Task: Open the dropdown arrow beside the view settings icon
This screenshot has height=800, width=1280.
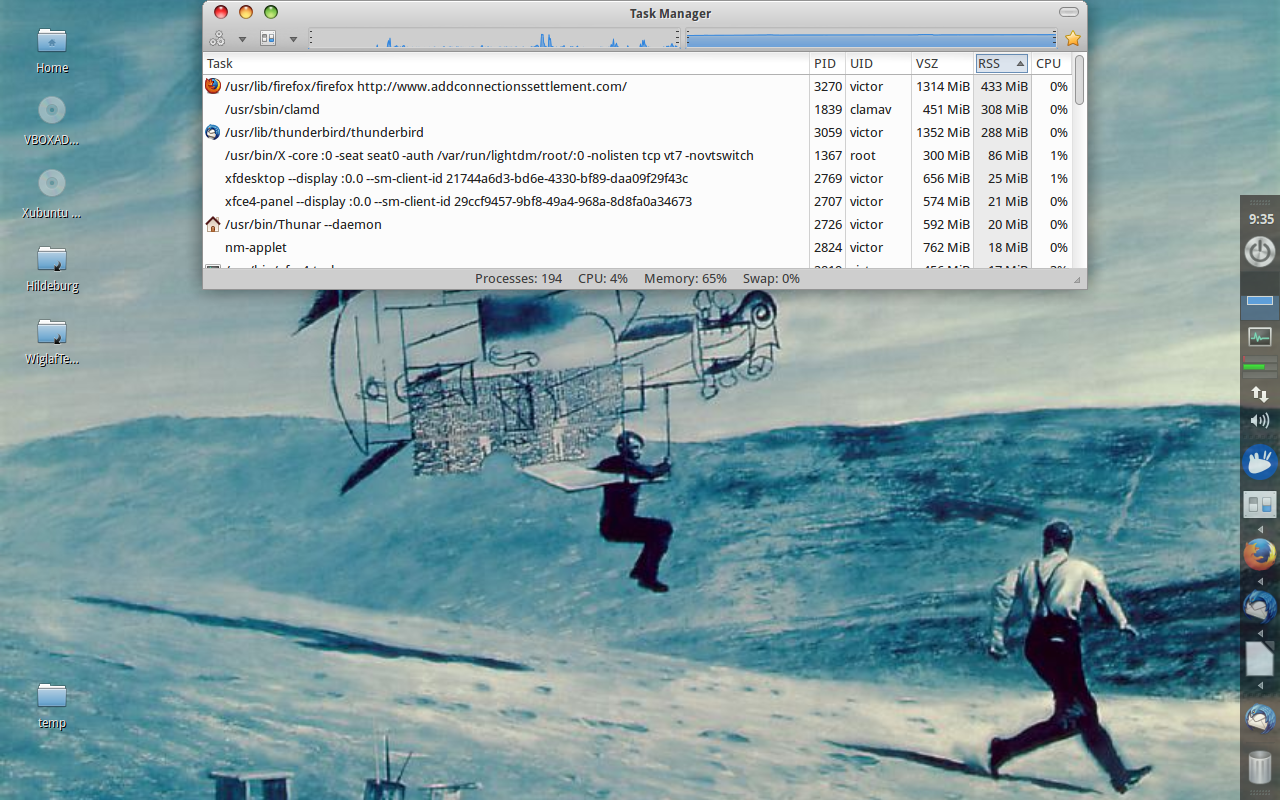Action: click(x=293, y=40)
